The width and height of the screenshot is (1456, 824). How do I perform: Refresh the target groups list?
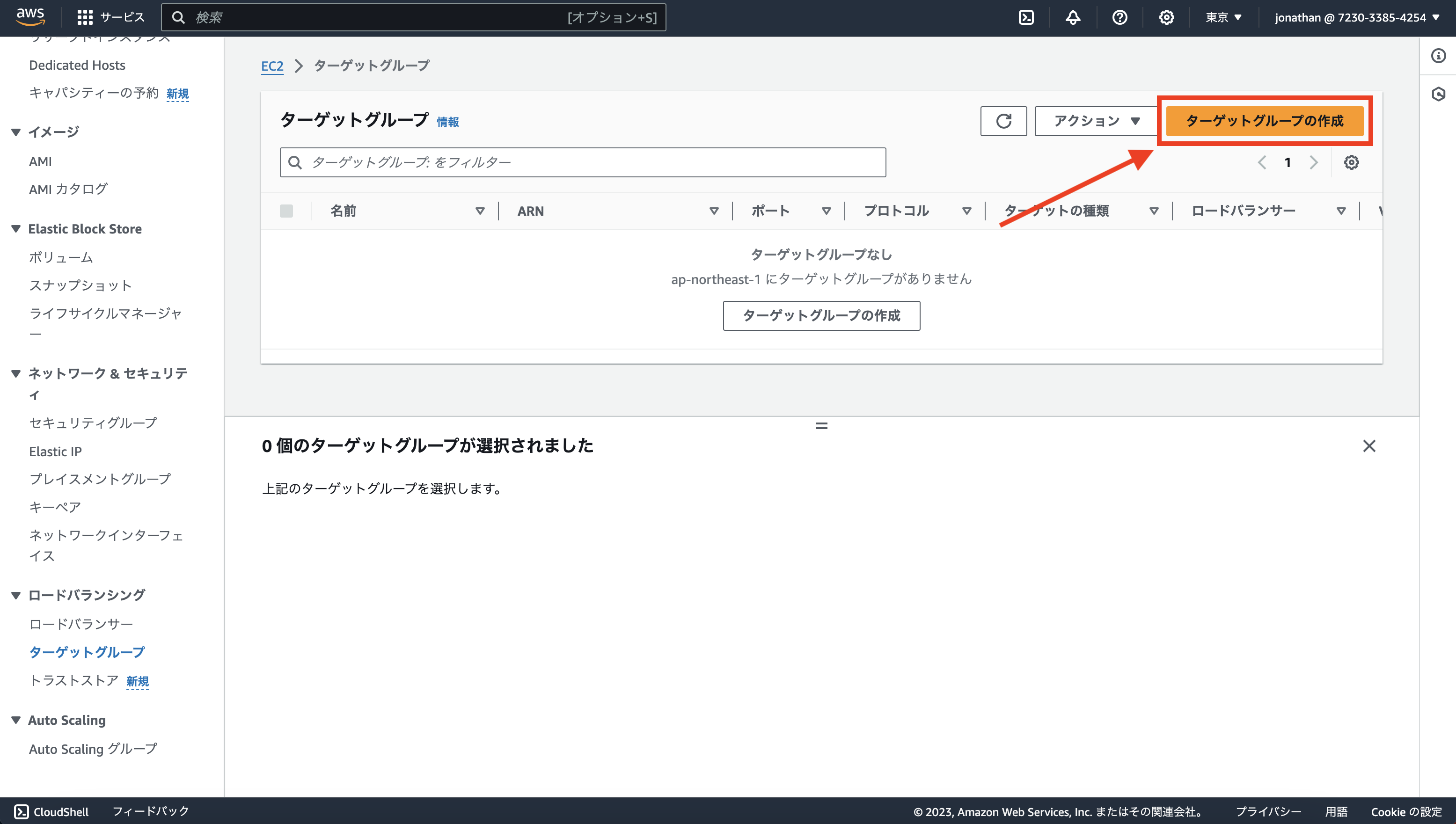click(x=1003, y=121)
